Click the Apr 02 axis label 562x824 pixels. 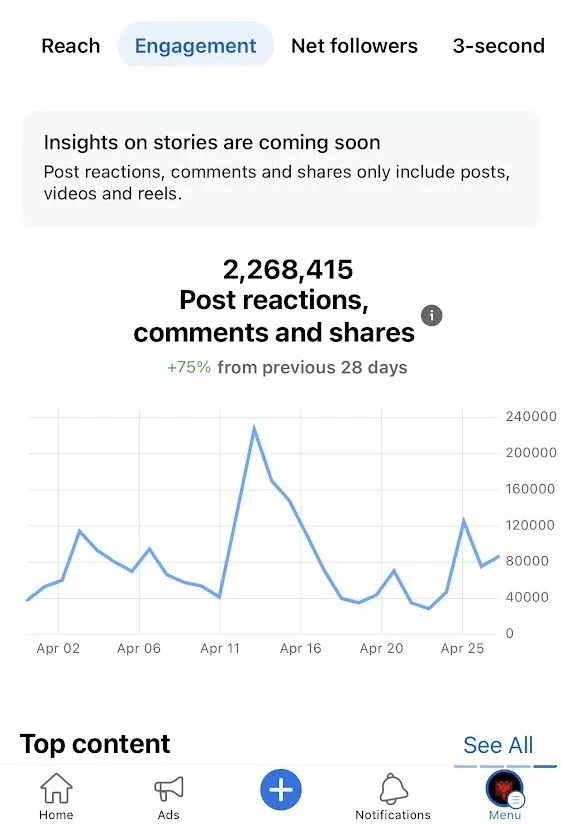pyautogui.click(x=58, y=648)
